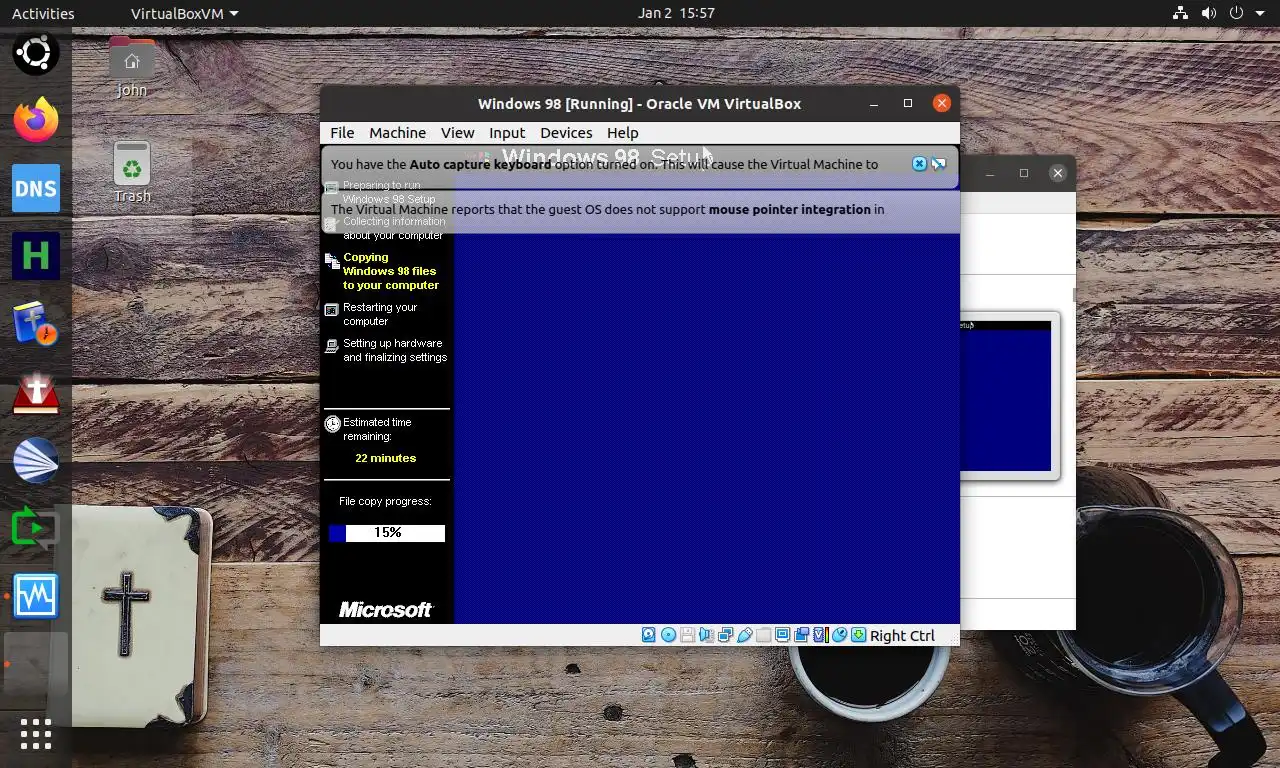Click the Ubuntu logo icon in dock
This screenshot has height=768, width=1280.
point(36,52)
